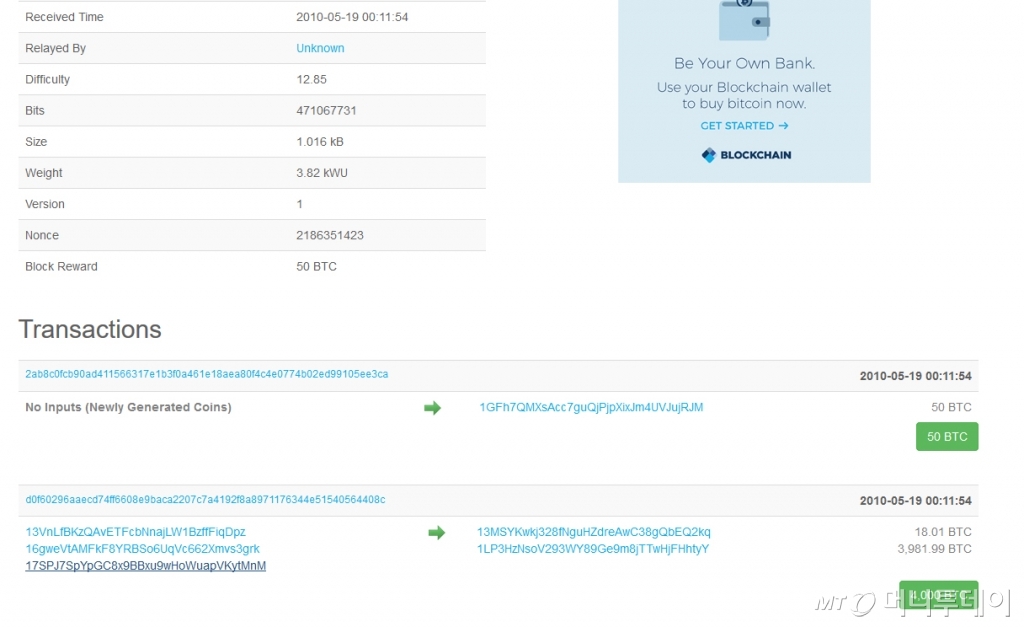Screen dimensions: 1024x627
Task: Open input address starting with 13VnLfBKz
Action: [135, 532]
